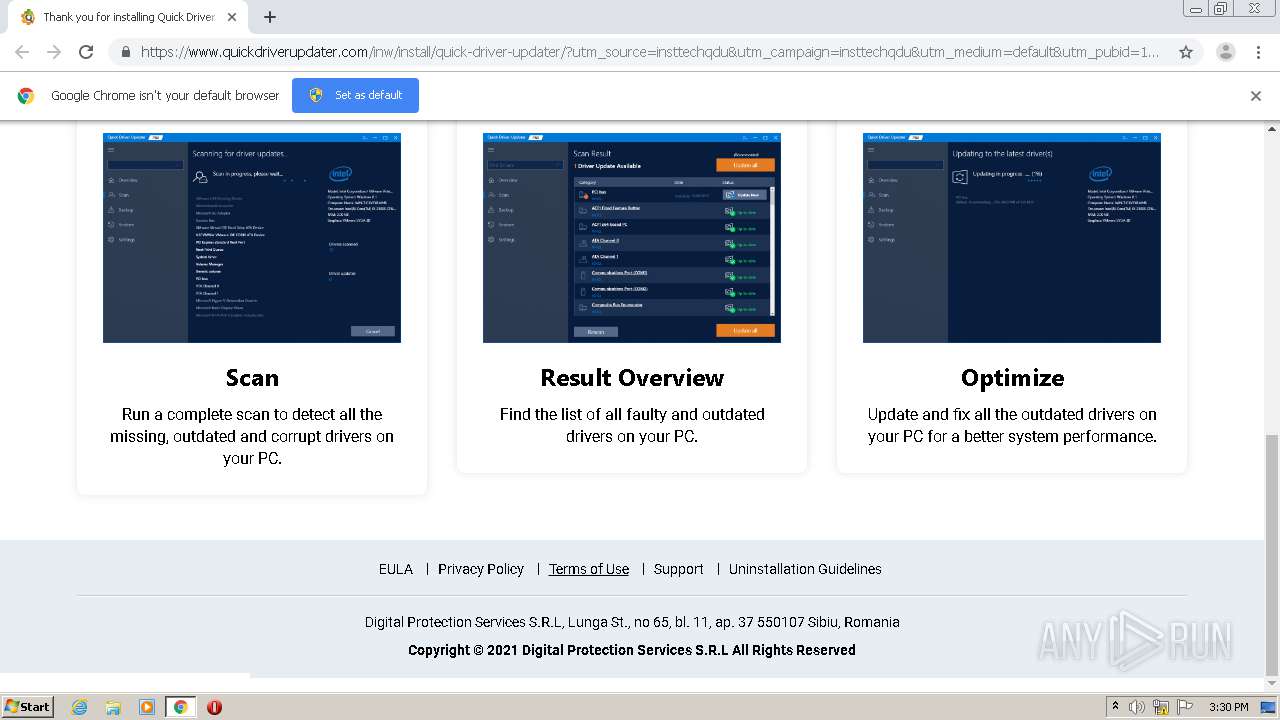Click the page vertical scrollbar thumb
Viewport: 1280px width, 720px height.
(1272, 555)
